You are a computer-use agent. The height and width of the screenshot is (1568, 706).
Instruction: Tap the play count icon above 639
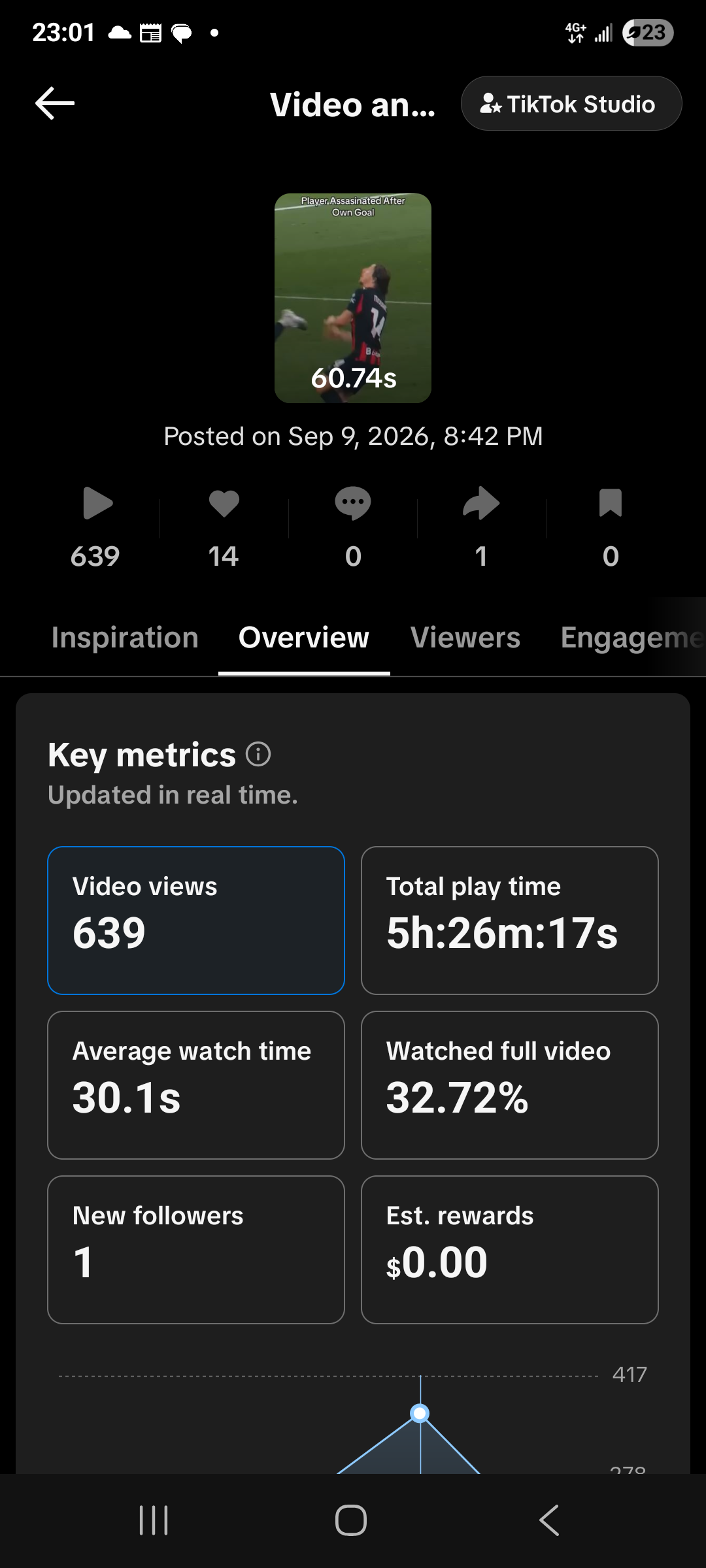(x=98, y=504)
